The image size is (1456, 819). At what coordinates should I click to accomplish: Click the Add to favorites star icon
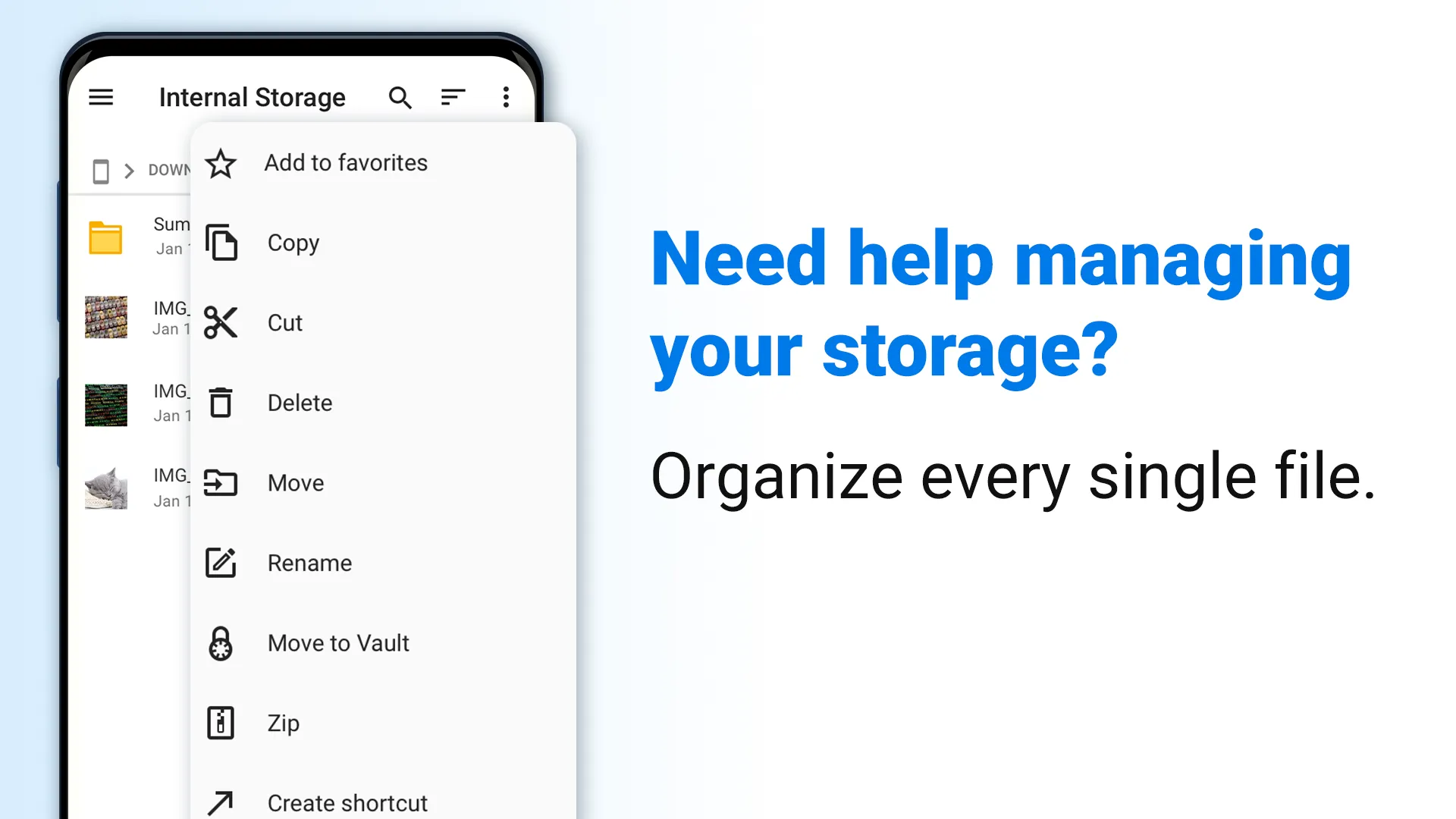[220, 162]
